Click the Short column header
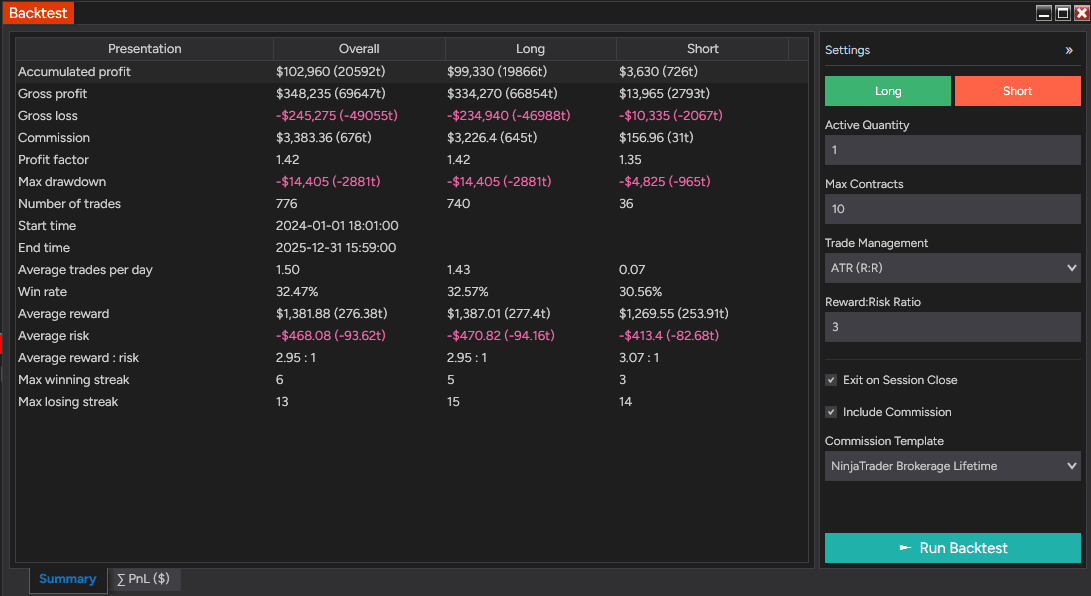1091x596 pixels. 703,49
